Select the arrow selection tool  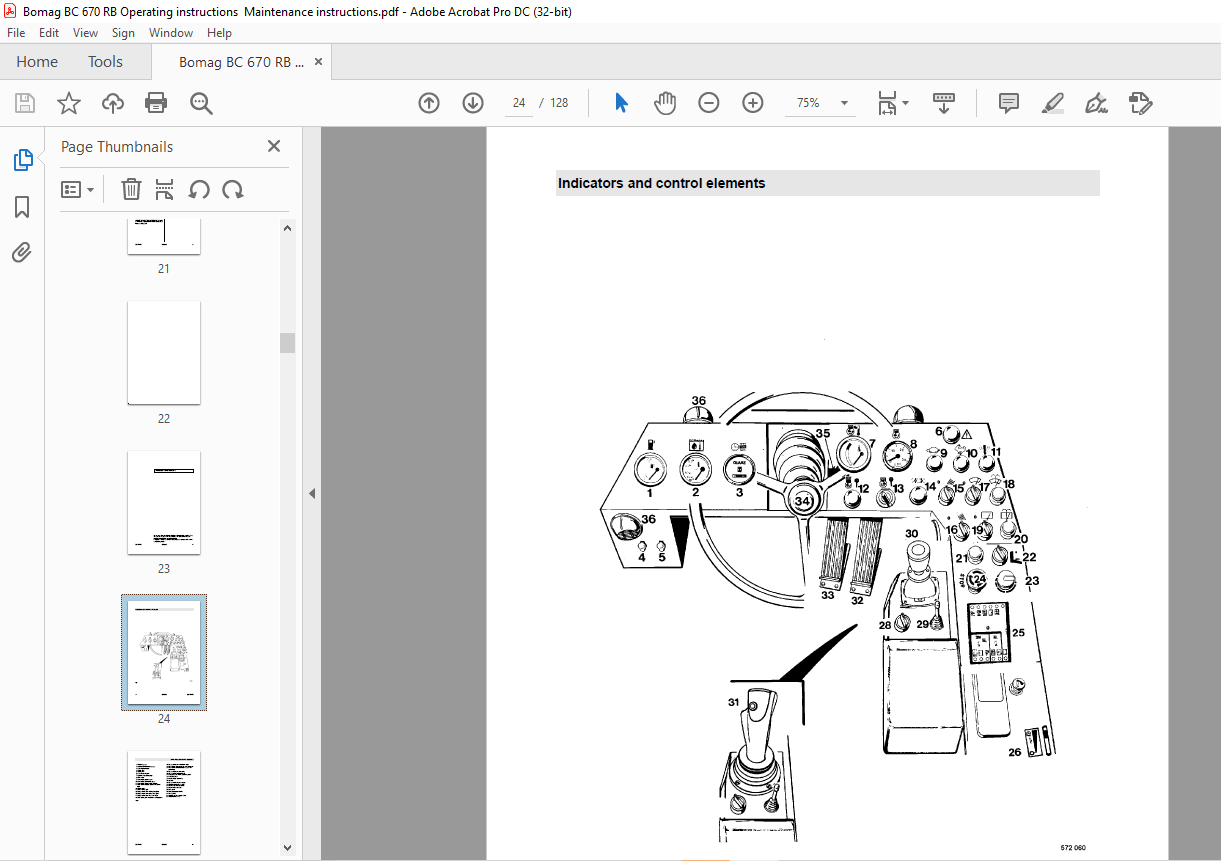[621, 103]
